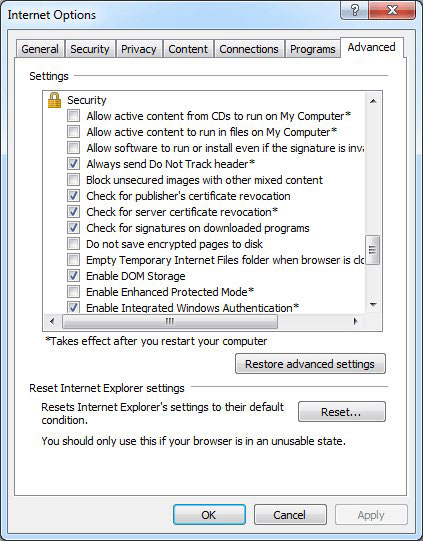The width and height of the screenshot is (423, 541).
Task: Check Enable Enhanced Protected Mode
Action: (73, 292)
